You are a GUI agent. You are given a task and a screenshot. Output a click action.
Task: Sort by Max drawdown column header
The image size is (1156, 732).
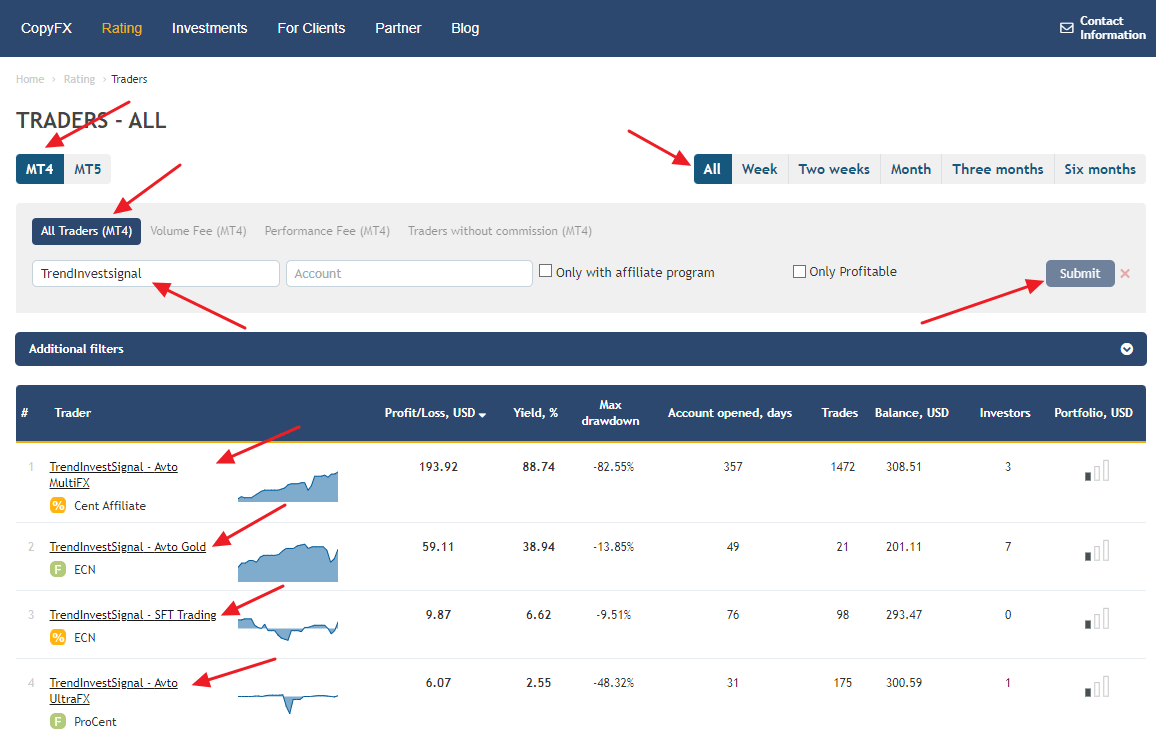pos(610,413)
